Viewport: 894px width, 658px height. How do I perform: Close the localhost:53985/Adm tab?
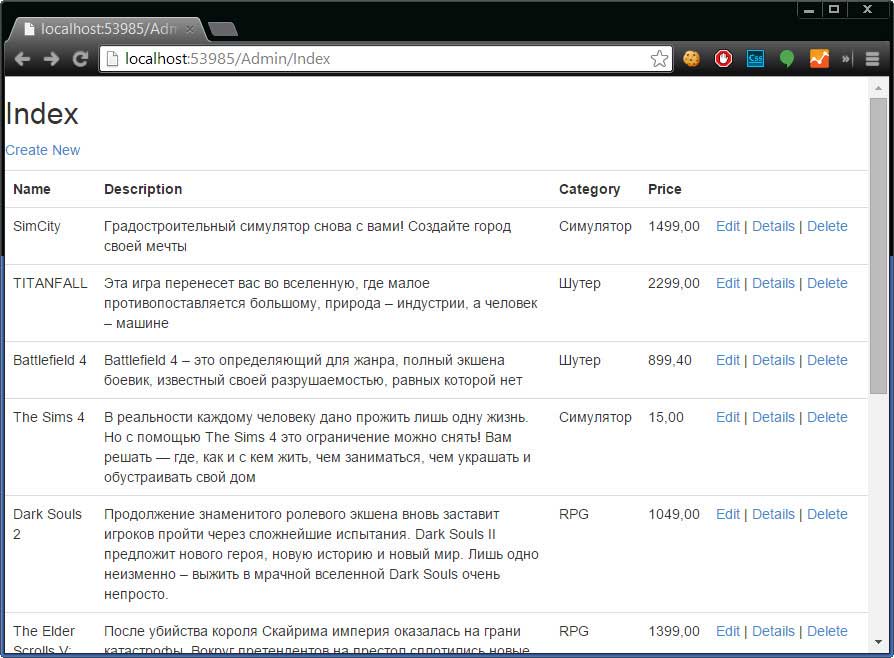[x=190, y=29]
